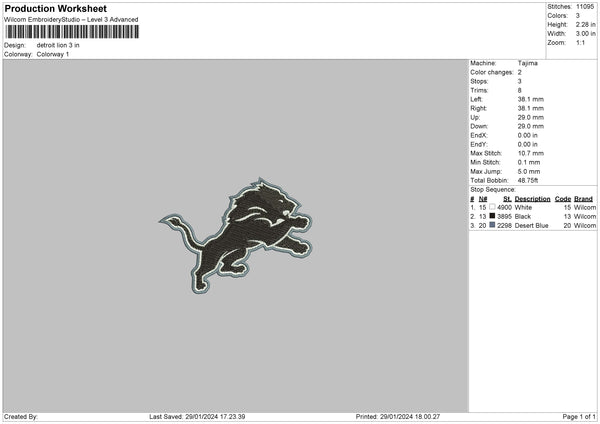Click stitch count '4900' in the White row
Screen dimensions: 600x424
(504, 207)
